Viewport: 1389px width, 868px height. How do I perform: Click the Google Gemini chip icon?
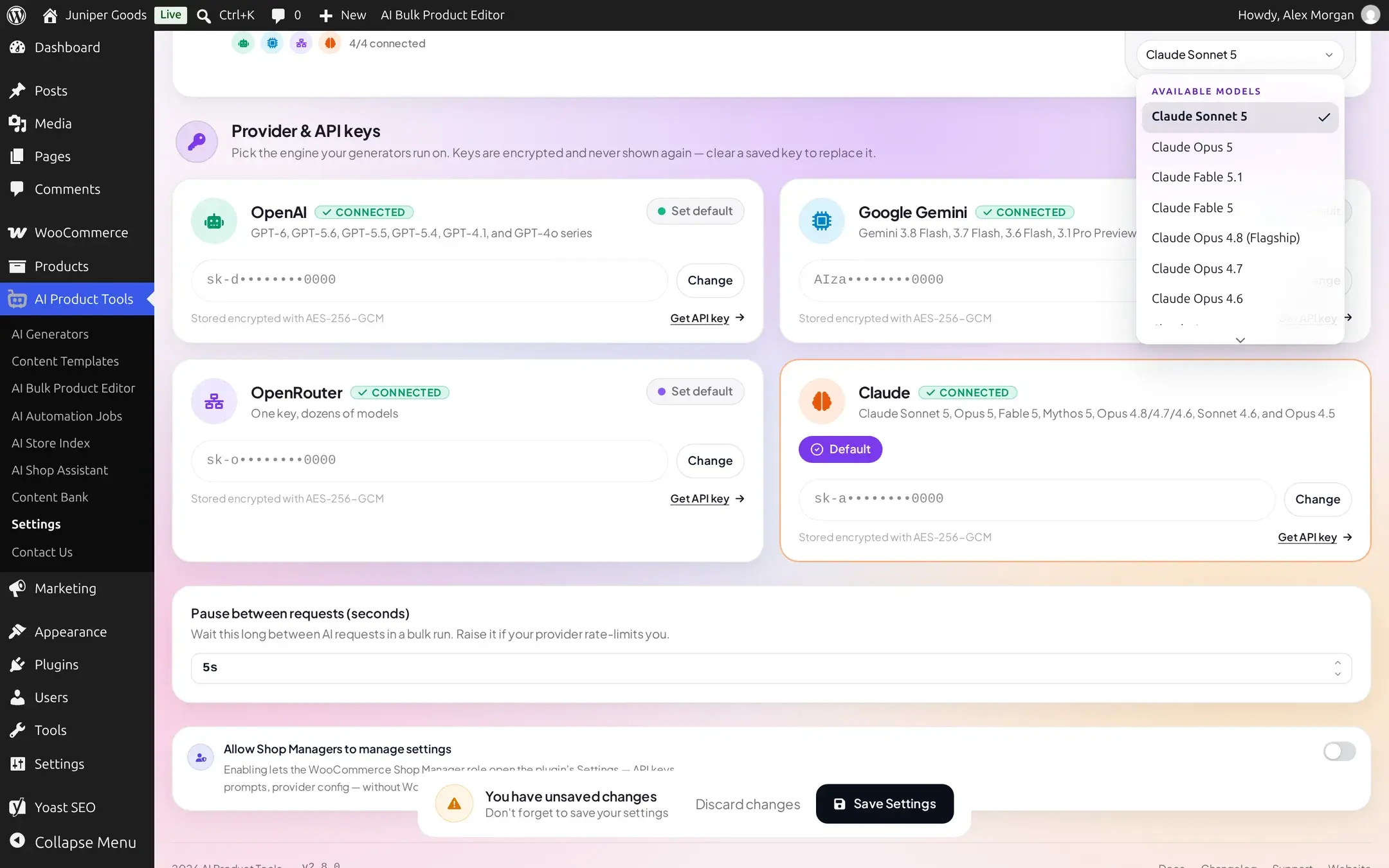point(822,221)
